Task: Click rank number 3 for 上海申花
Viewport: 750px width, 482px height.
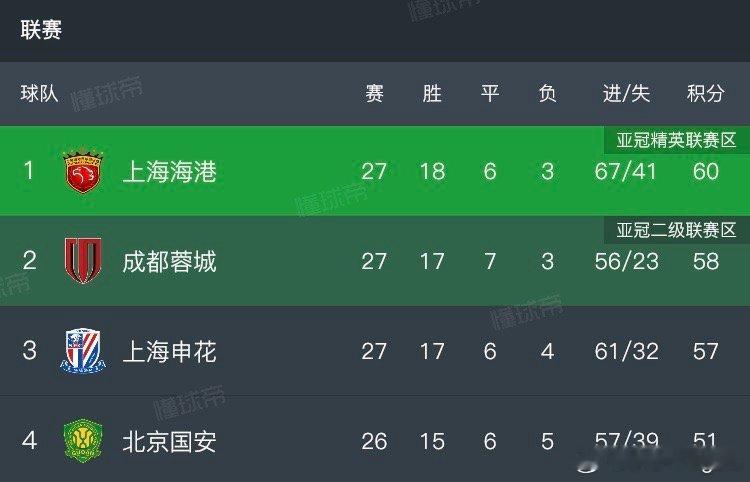Action: click(x=29, y=351)
